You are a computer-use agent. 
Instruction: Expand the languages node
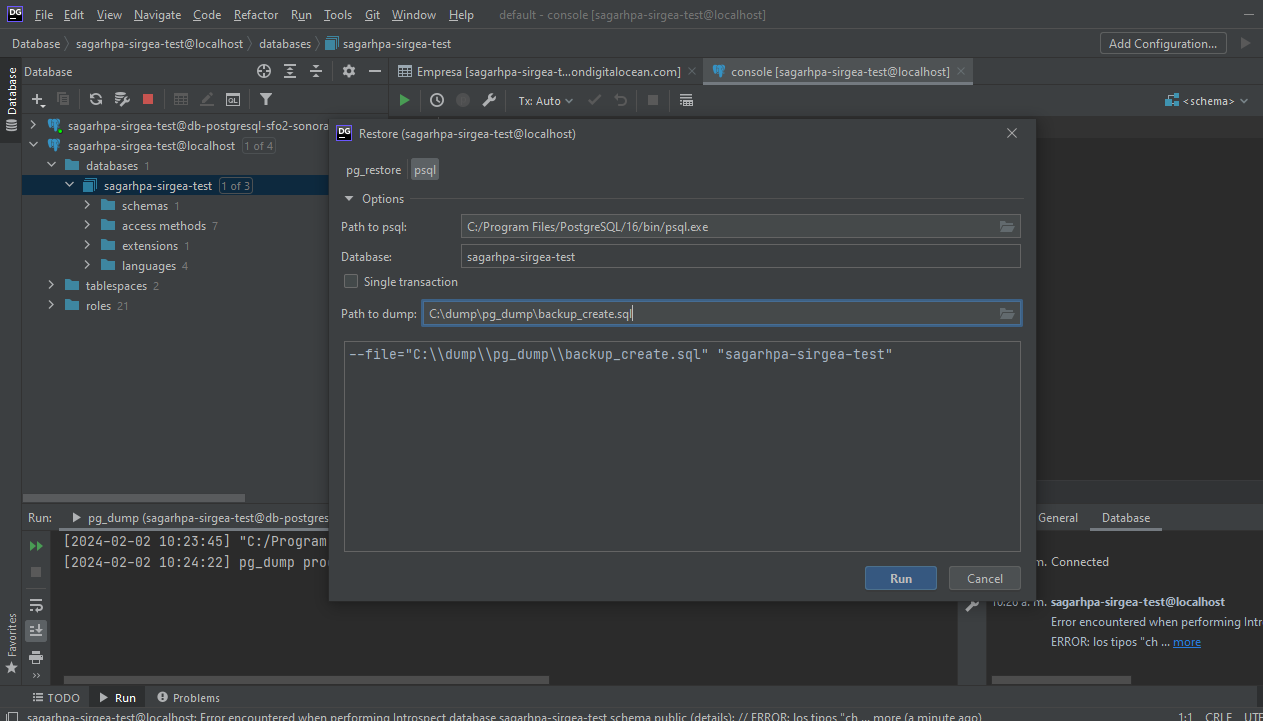[x=87, y=266]
